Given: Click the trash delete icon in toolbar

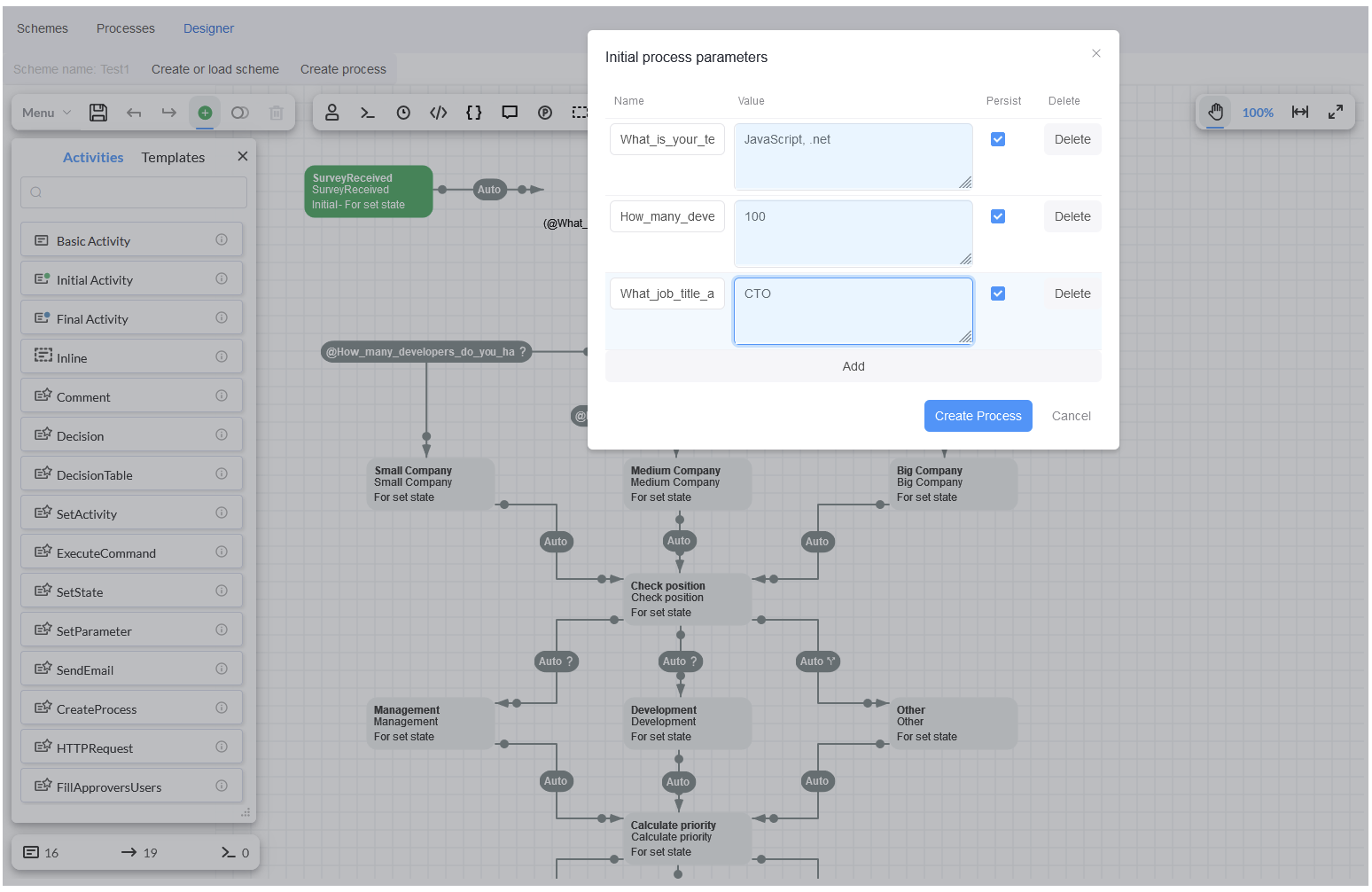Looking at the screenshot, I should tap(277, 113).
